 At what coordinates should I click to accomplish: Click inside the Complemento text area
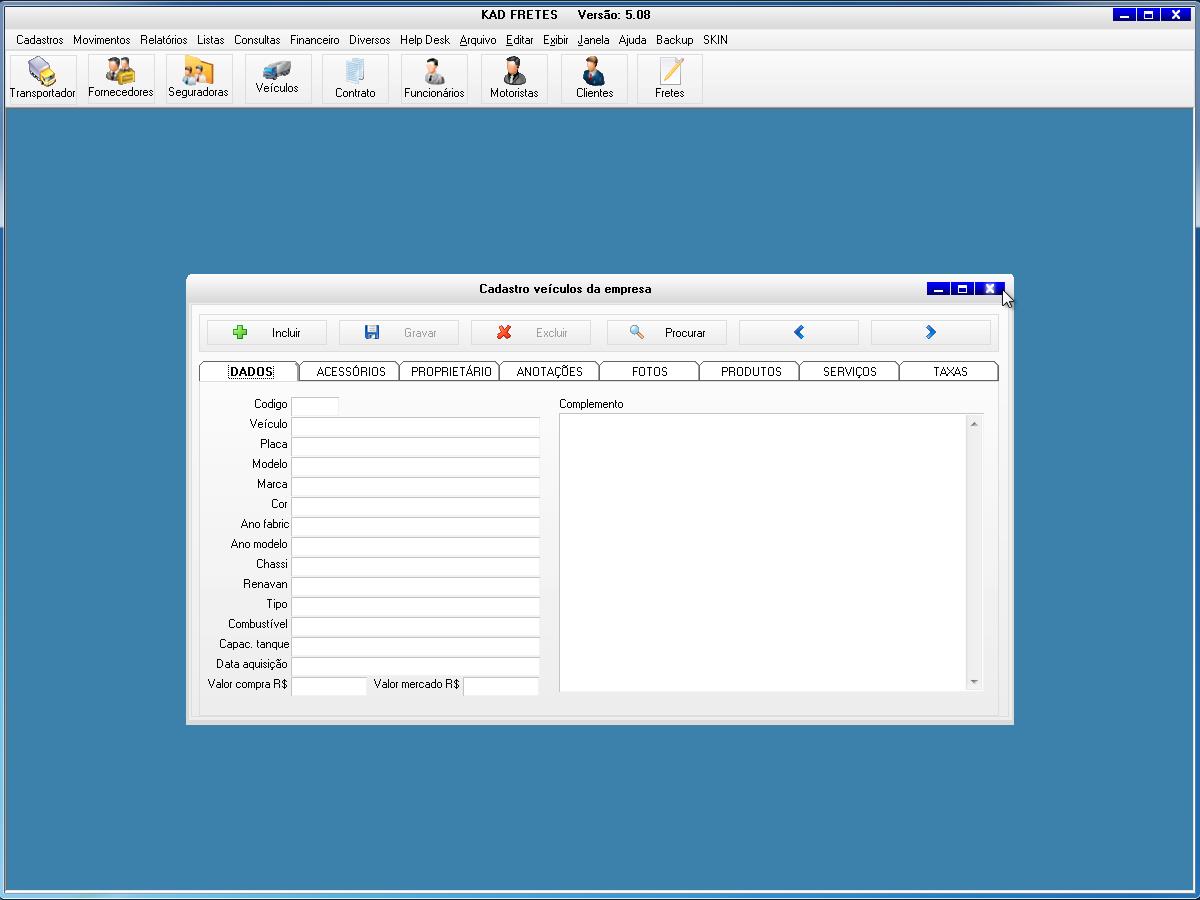762,552
